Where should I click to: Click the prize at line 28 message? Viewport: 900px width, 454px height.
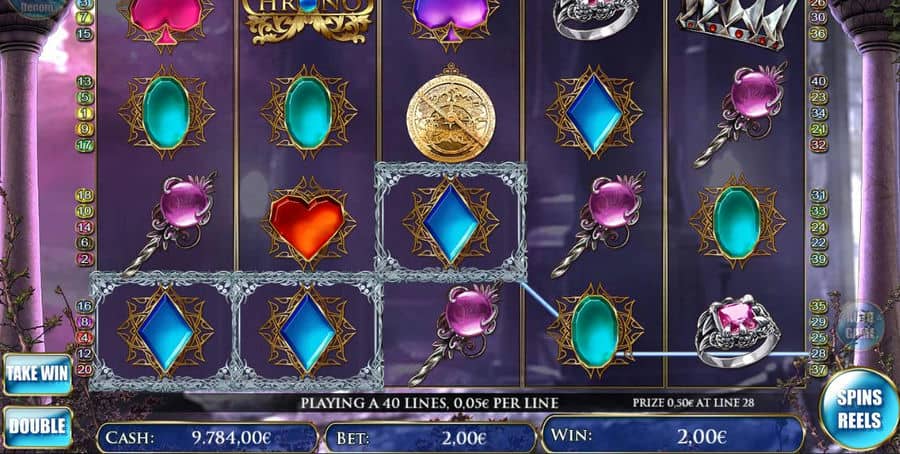pyautogui.click(x=693, y=403)
